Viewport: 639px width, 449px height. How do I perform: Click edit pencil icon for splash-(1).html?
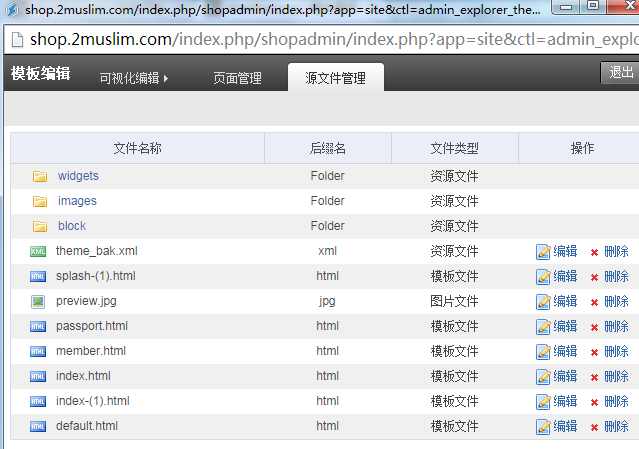coord(543,277)
